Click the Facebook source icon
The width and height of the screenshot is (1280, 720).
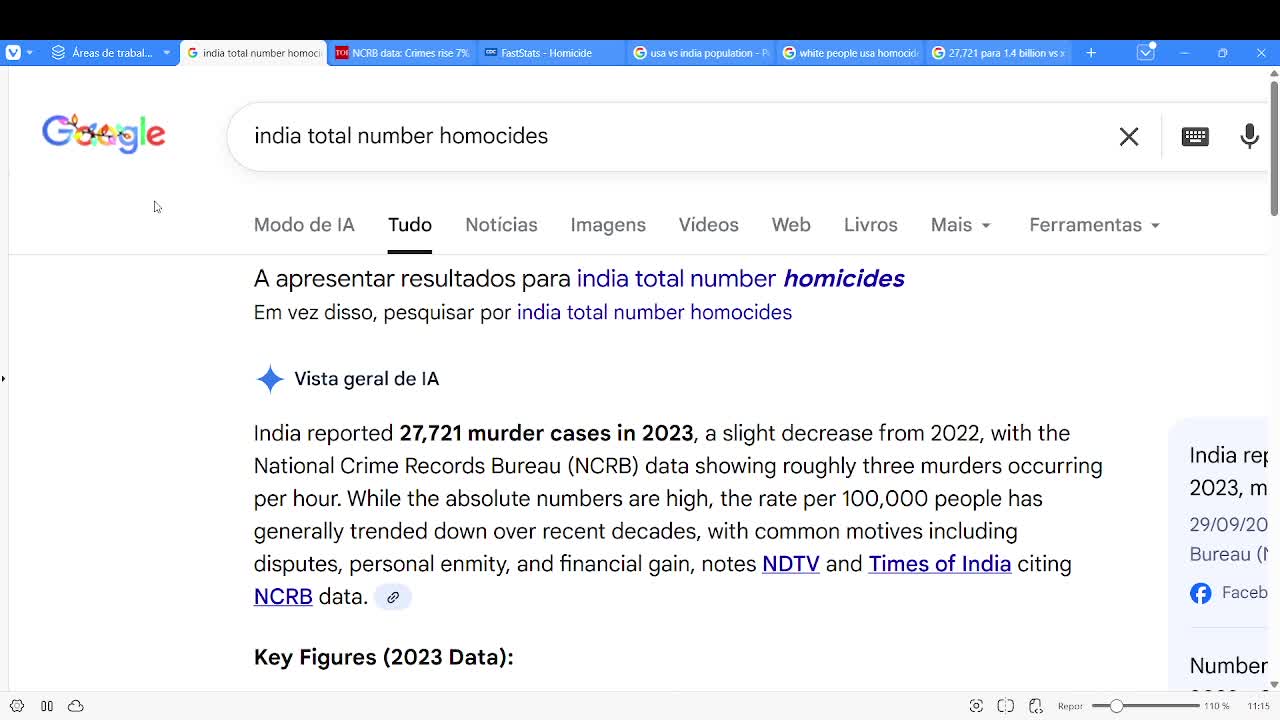(1201, 593)
